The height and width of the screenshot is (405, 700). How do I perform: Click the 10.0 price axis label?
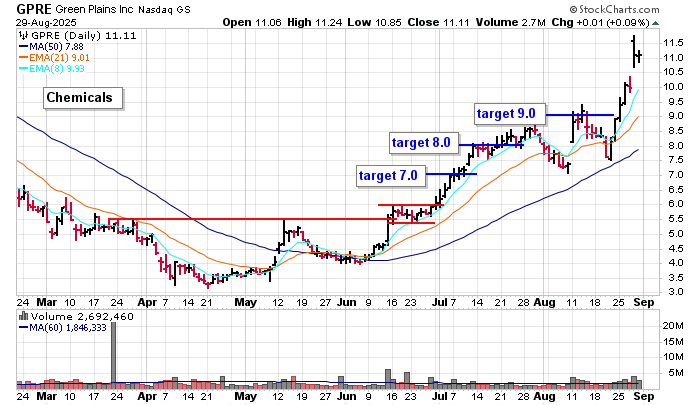pos(673,87)
